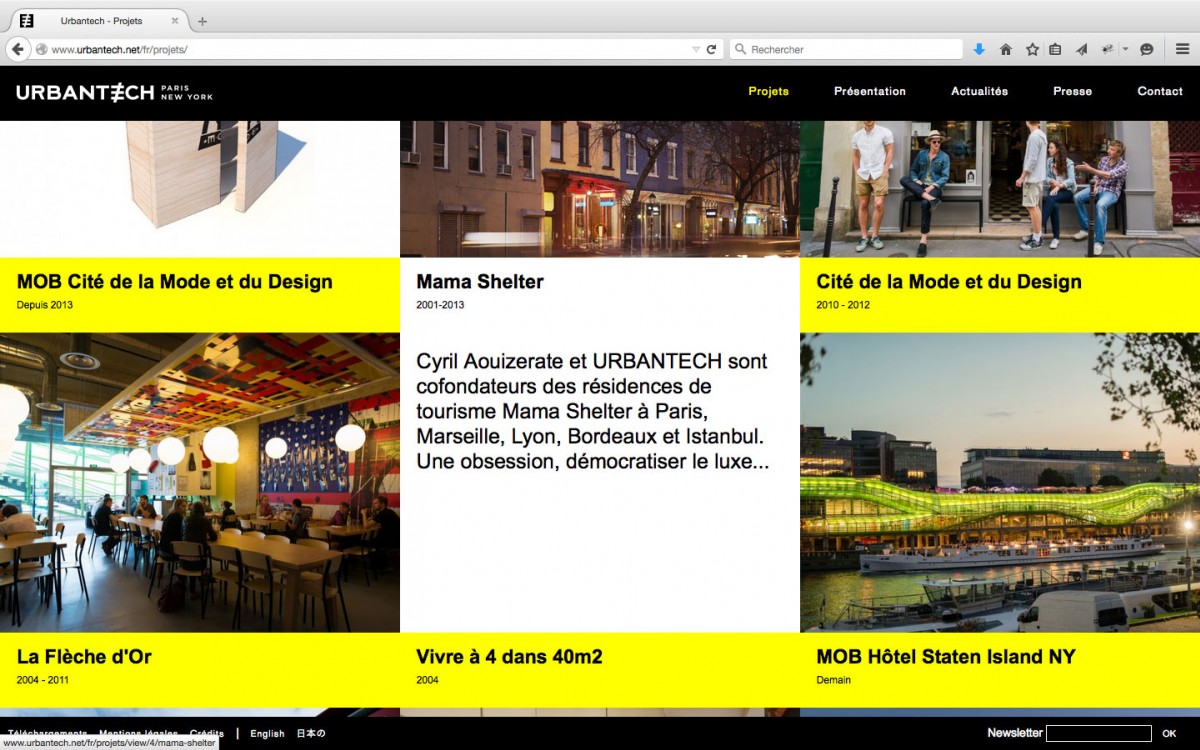
Task: Open La Flèche d'Or project title
Action: click(x=84, y=657)
